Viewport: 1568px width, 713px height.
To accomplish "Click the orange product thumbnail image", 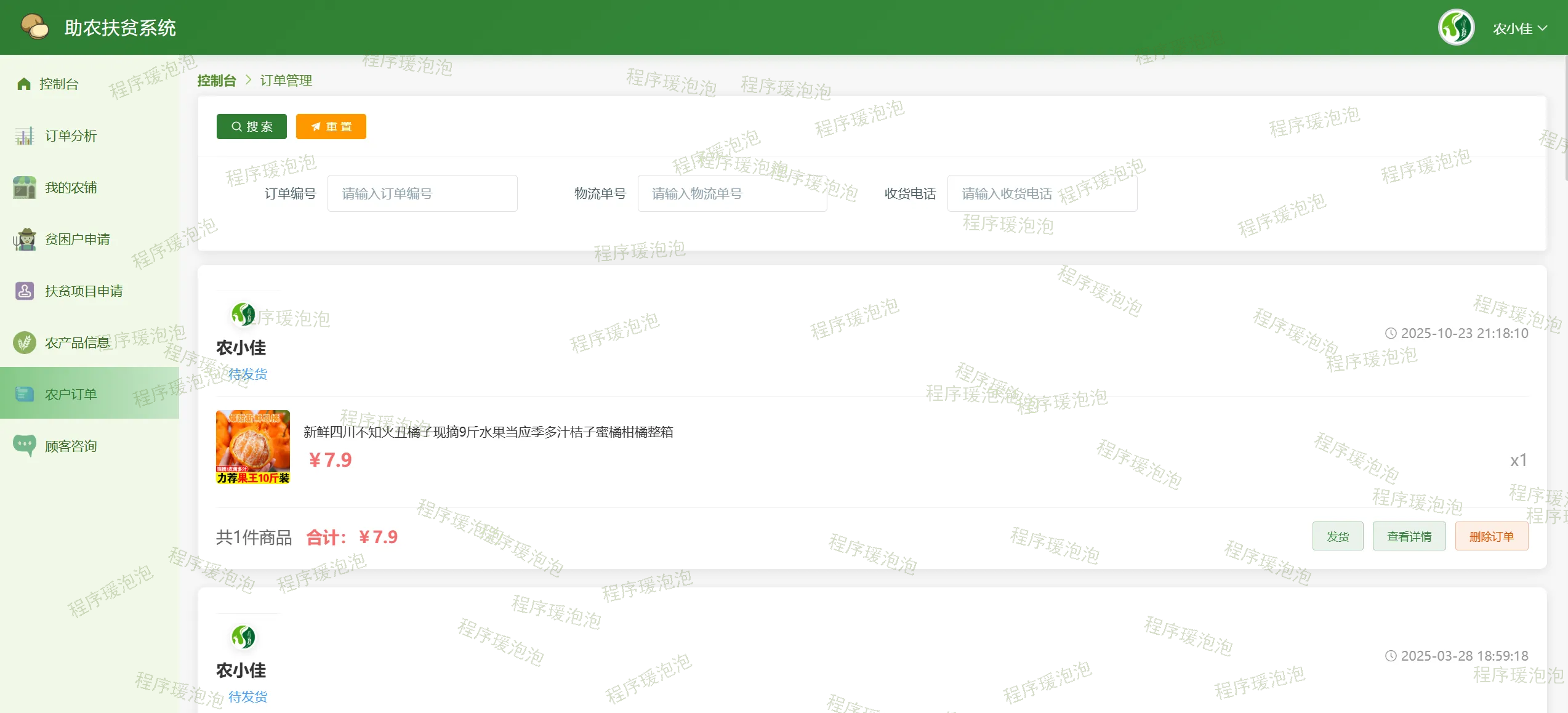I will click(253, 447).
